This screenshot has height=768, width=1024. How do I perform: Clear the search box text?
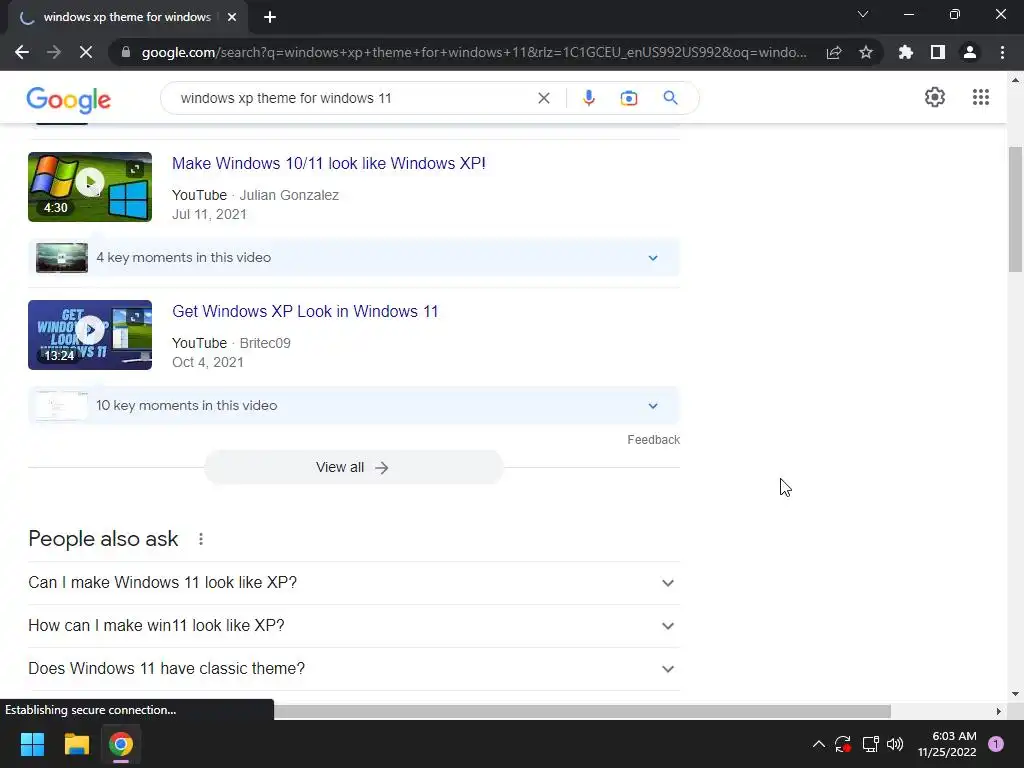pyautogui.click(x=543, y=98)
